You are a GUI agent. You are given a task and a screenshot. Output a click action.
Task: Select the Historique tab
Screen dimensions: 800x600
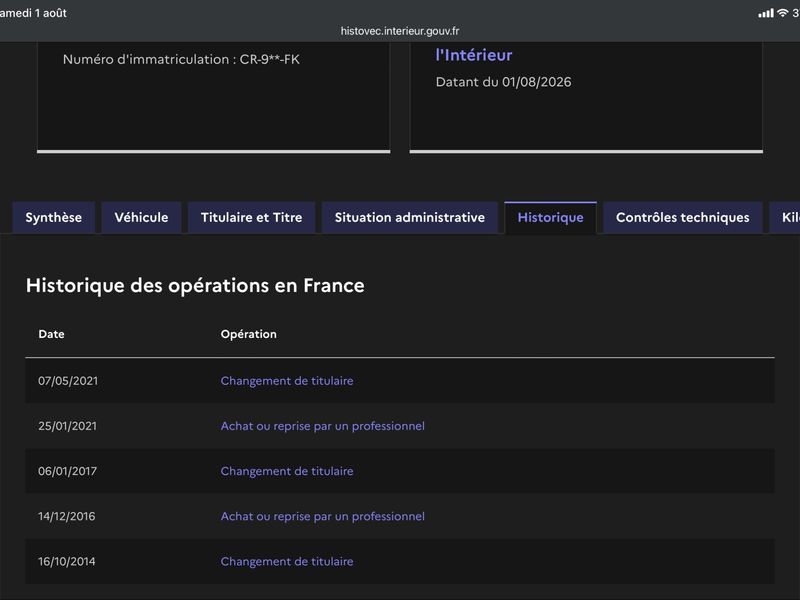[x=551, y=217]
